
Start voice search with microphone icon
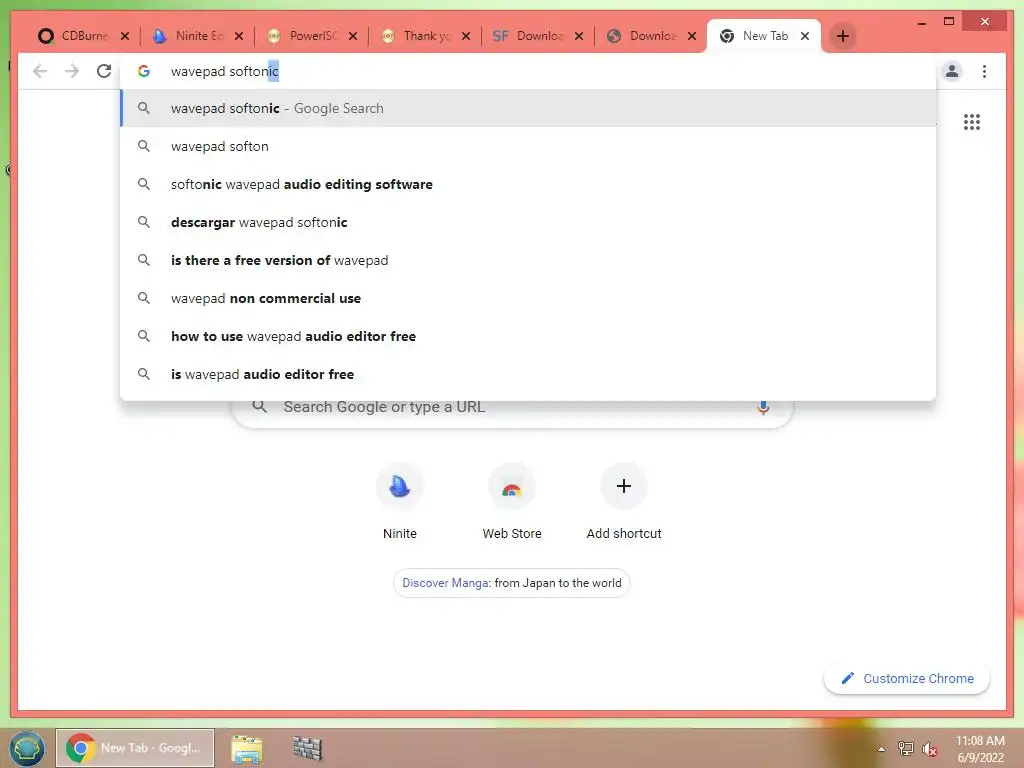coord(763,408)
